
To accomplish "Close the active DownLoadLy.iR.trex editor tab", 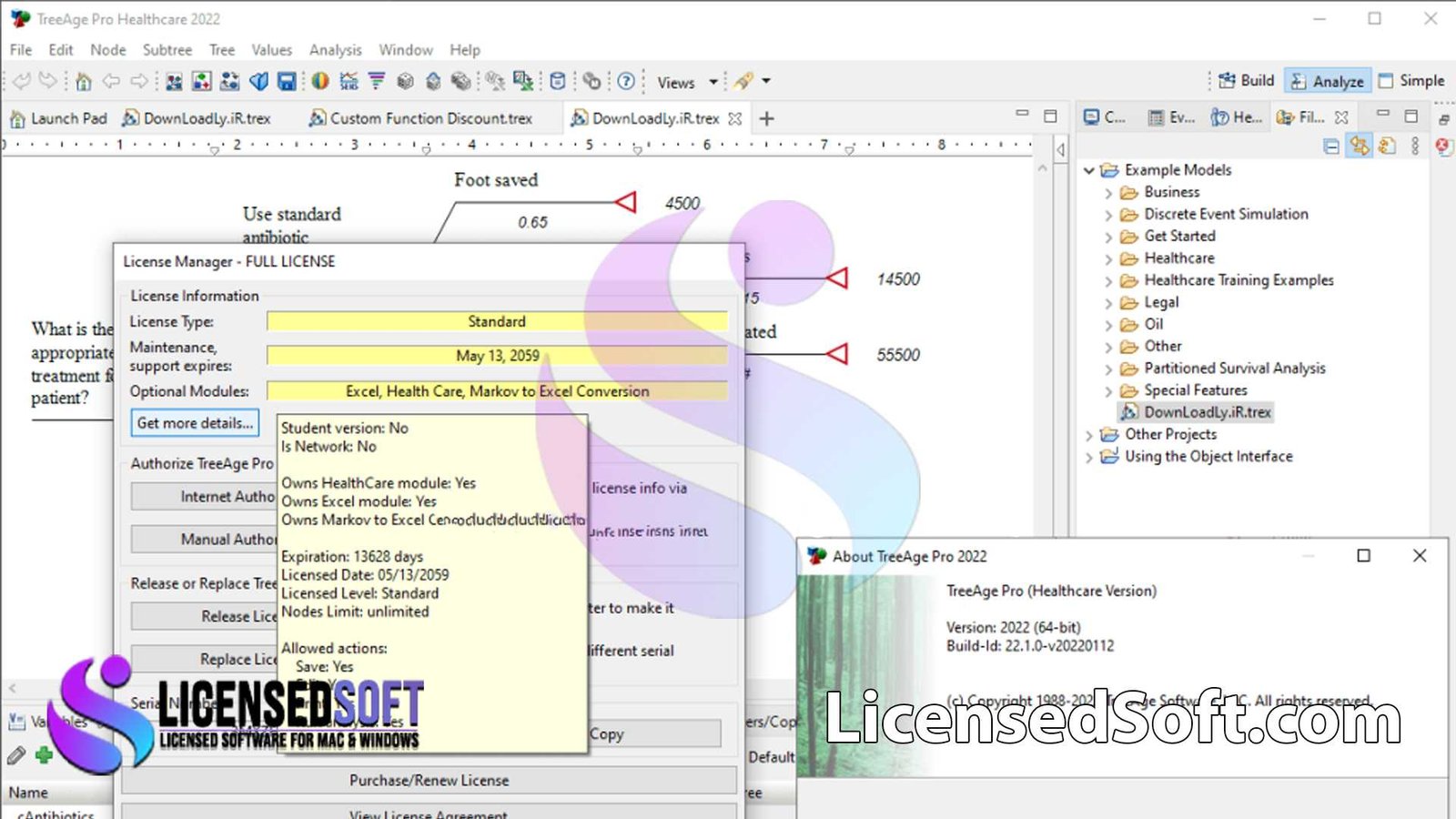I will coord(735,118).
